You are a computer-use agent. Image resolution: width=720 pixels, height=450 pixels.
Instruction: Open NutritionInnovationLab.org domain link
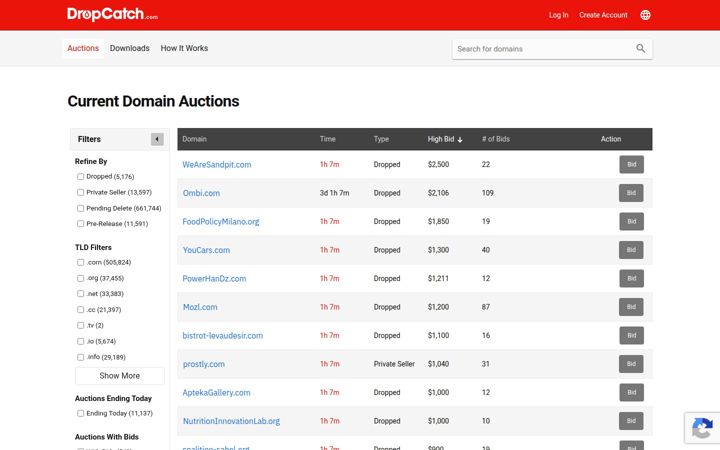click(231, 421)
